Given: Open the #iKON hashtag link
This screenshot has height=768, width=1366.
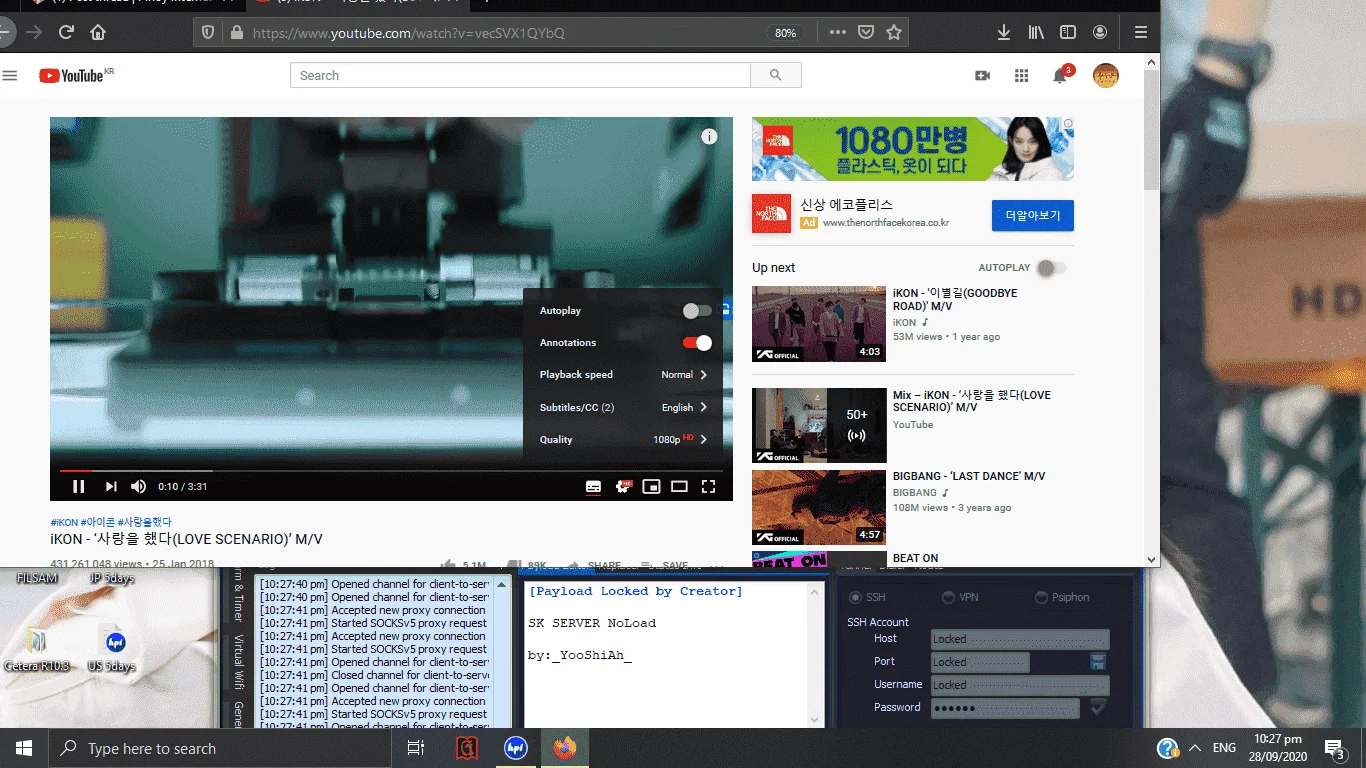Looking at the screenshot, I should [64, 522].
